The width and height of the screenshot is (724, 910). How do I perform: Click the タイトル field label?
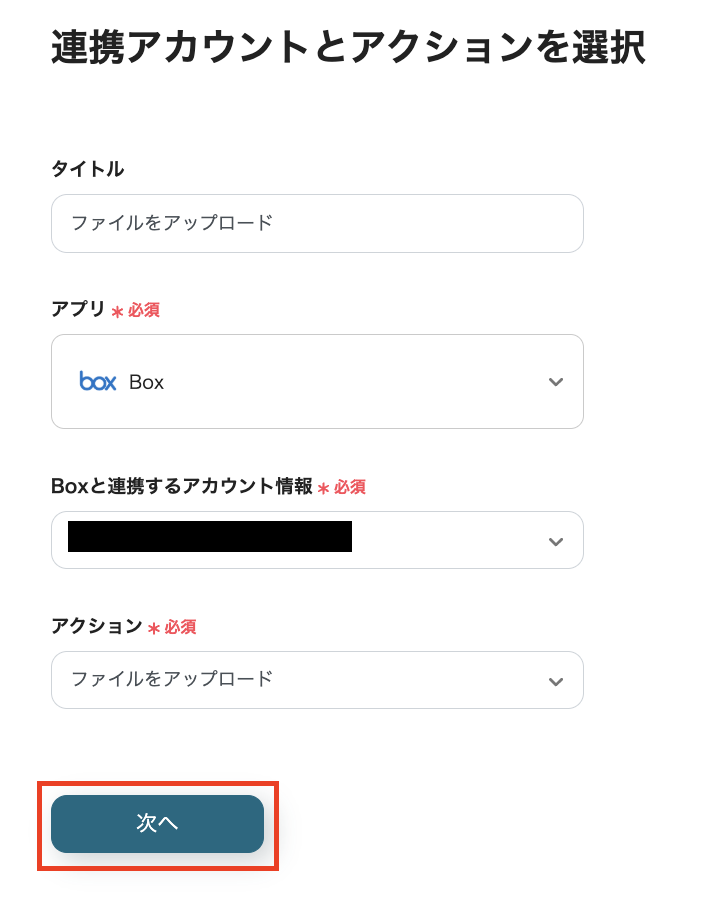pos(88,169)
